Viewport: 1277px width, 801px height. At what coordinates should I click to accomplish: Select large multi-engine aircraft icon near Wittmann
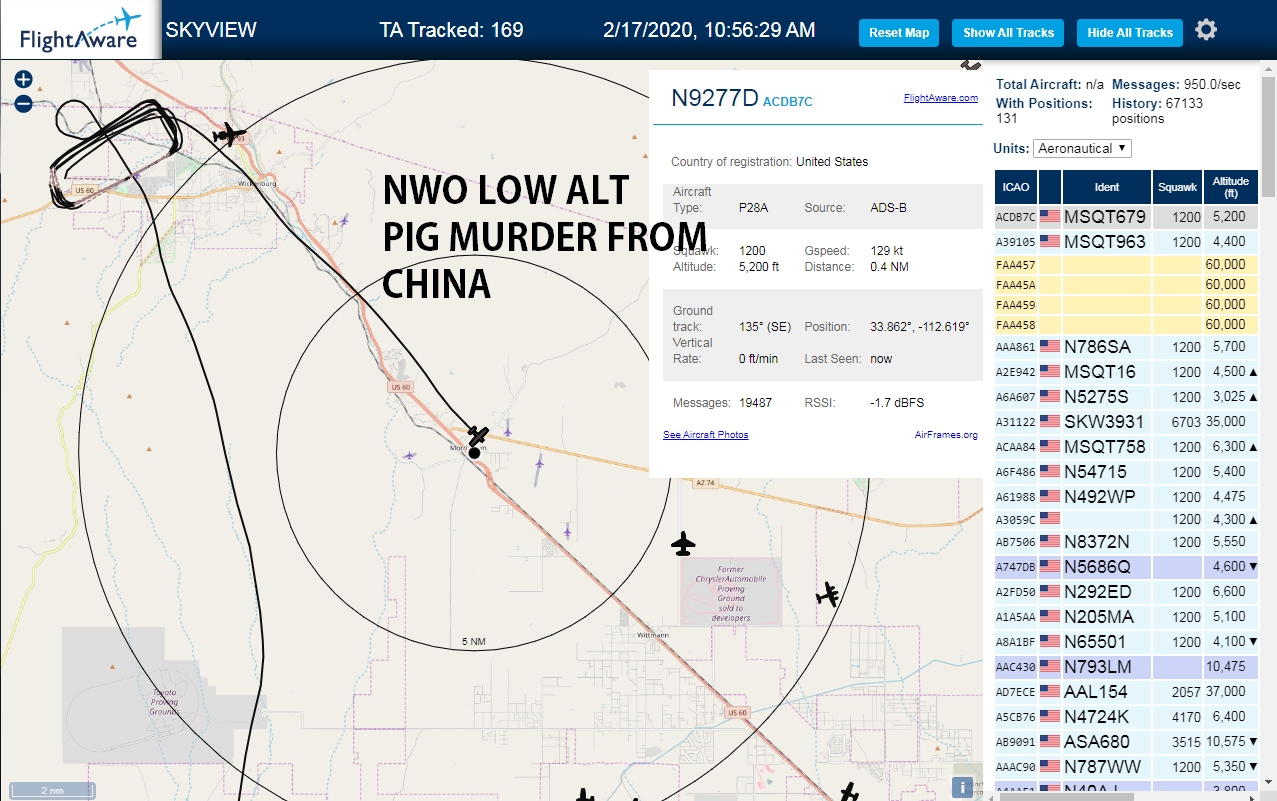click(x=828, y=594)
